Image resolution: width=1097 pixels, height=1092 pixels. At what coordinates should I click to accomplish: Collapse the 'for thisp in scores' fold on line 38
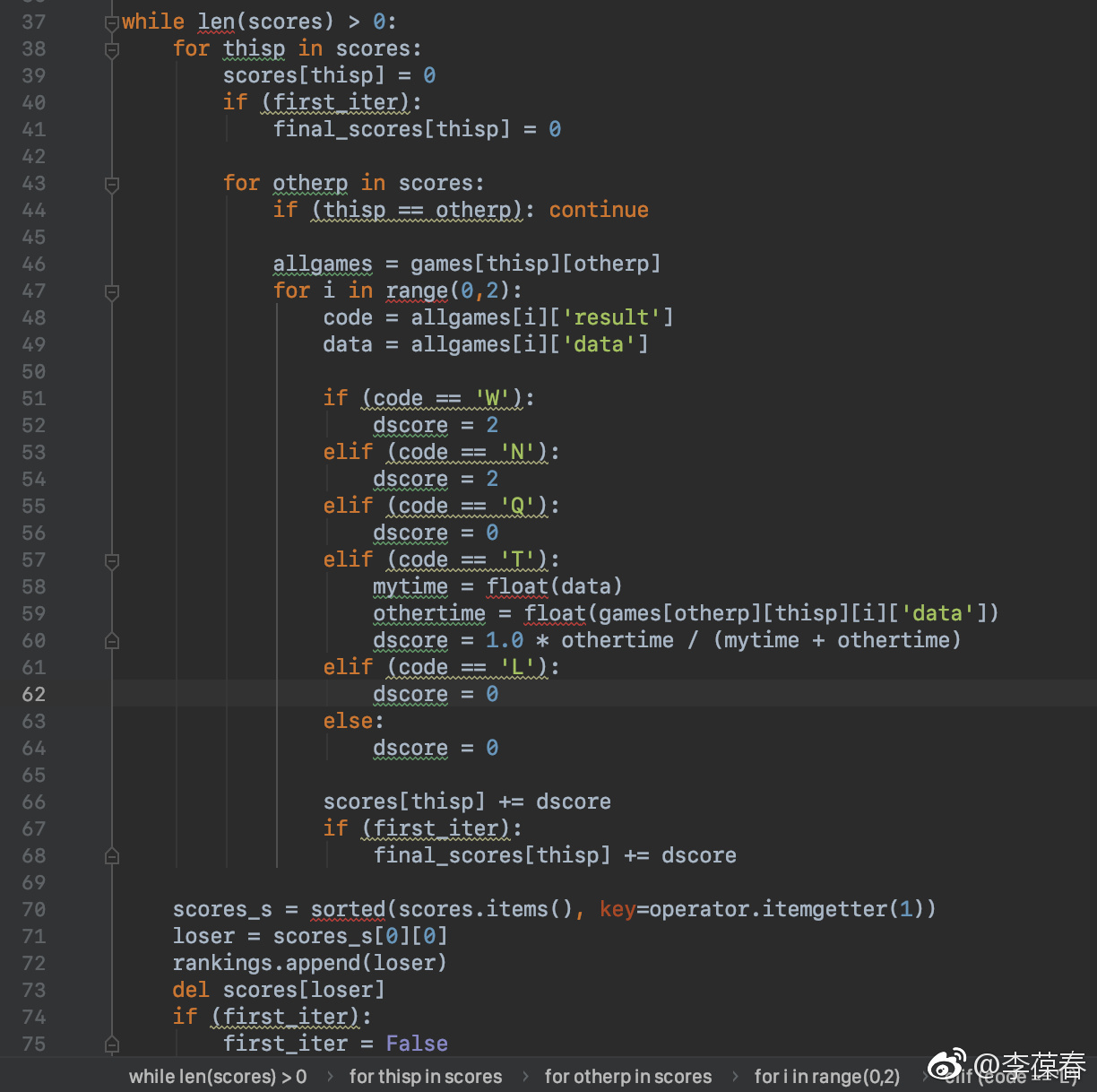coord(112,50)
